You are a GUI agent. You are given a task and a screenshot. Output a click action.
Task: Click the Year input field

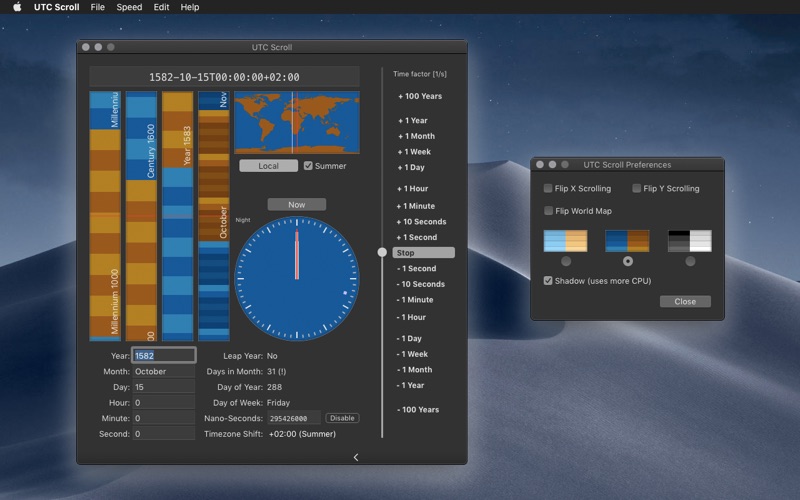click(x=164, y=355)
